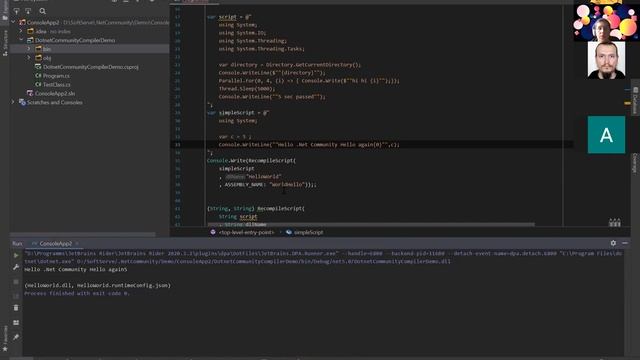
Task: Open Favorites star in left stripe
Action: 5,349
